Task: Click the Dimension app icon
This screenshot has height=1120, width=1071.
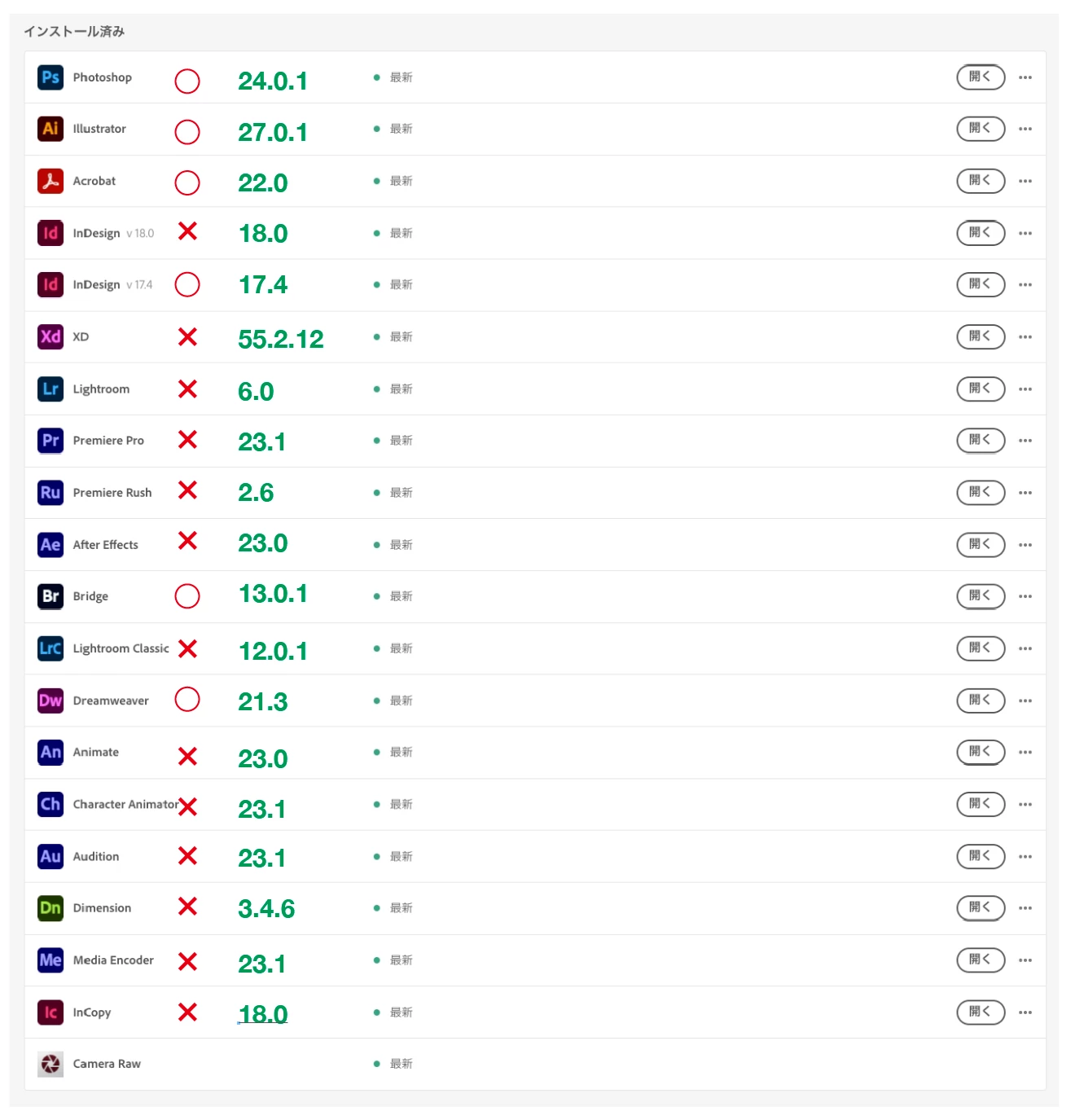Action: click(50, 907)
